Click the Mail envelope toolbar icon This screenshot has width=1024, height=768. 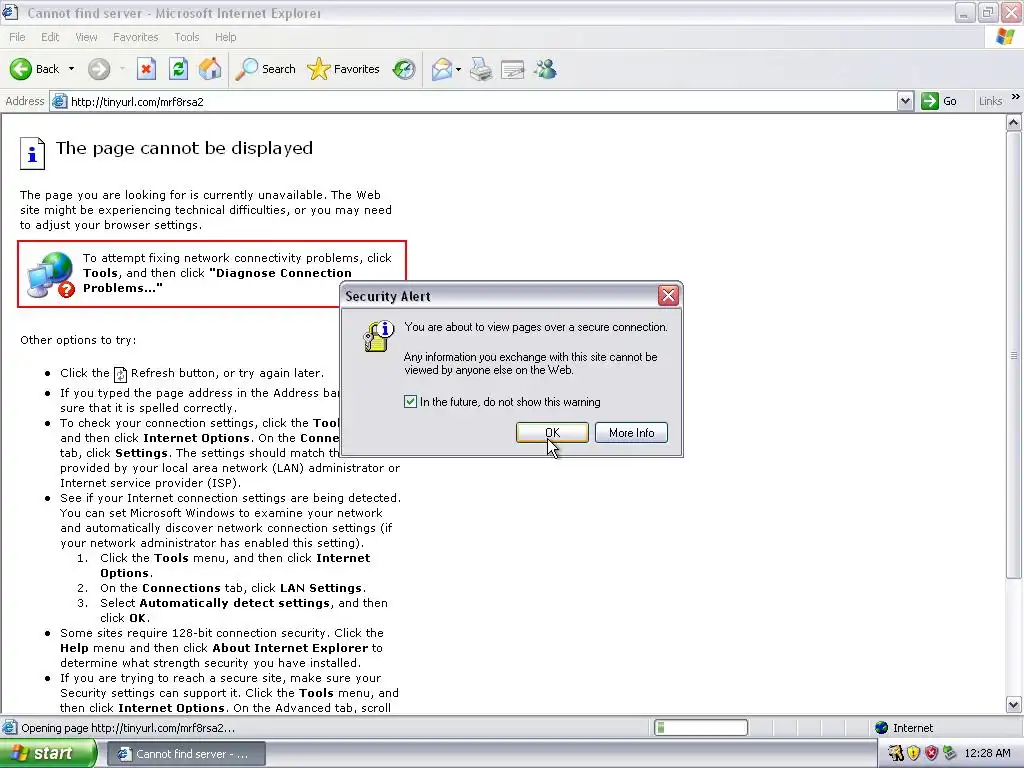point(442,69)
